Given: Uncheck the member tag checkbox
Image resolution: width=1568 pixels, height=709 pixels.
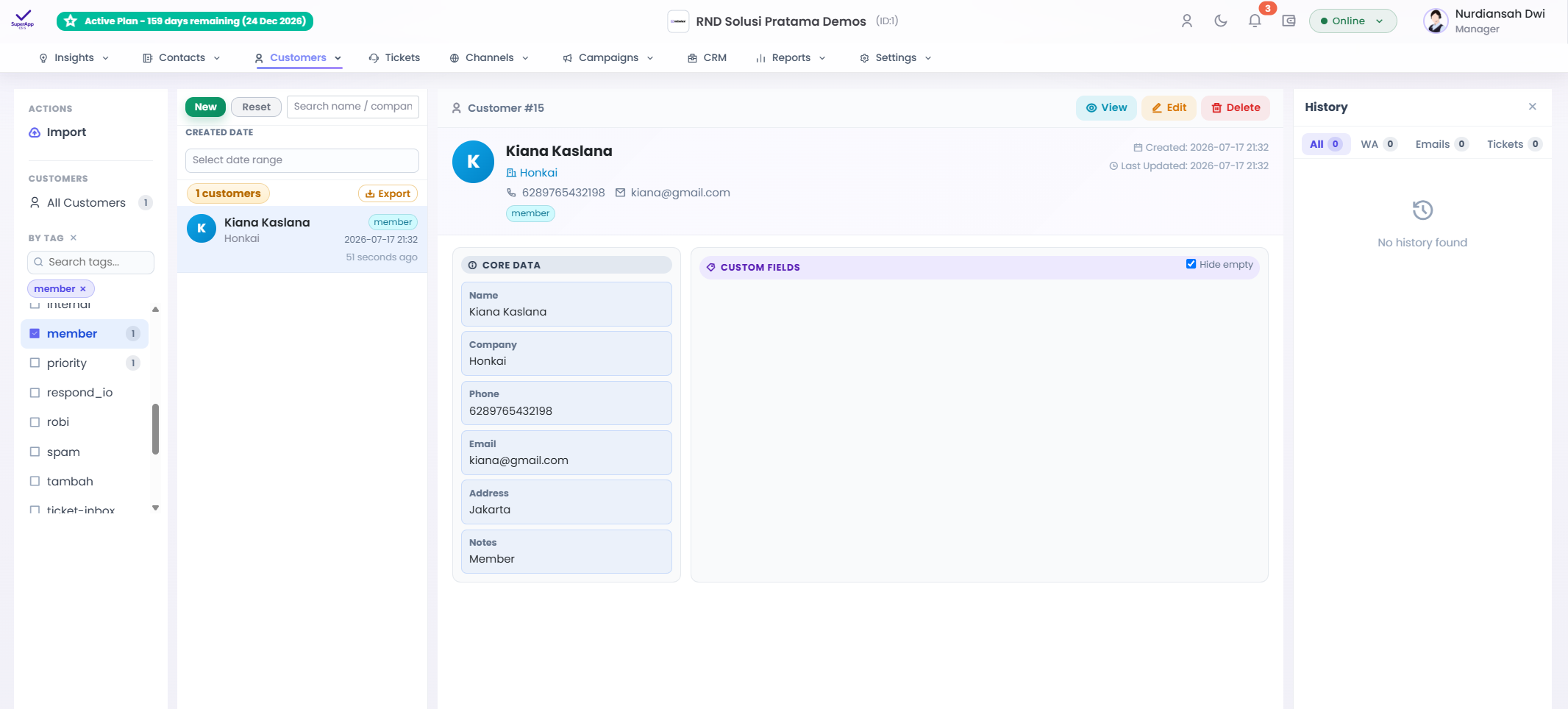Looking at the screenshot, I should coord(35,333).
